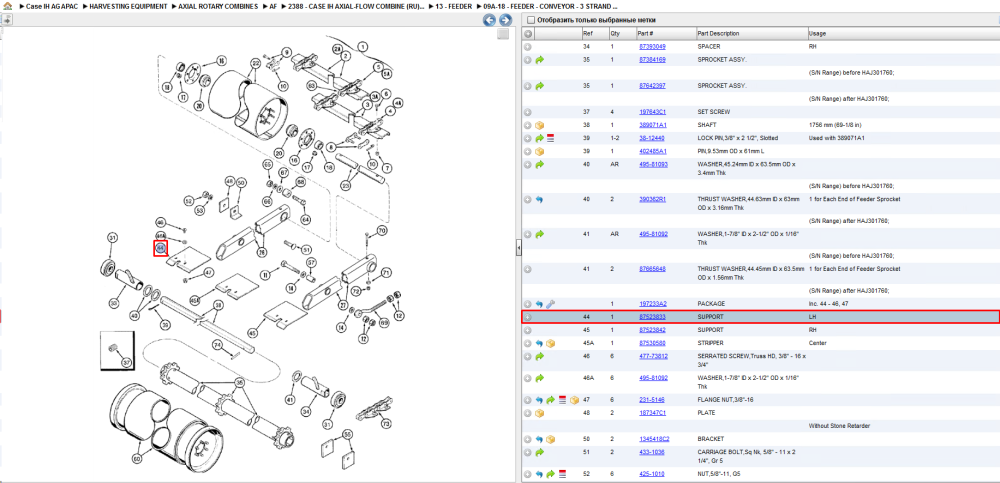
Task: Select callout 26 on the diagram
Action: (x=261, y=252)
